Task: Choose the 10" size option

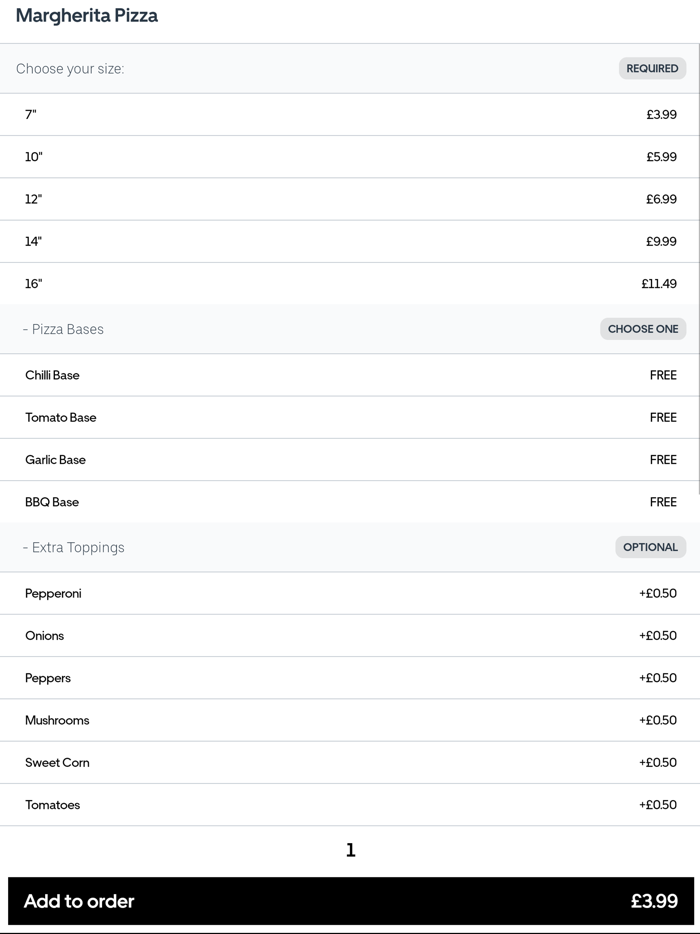Action: [x=350, y=157]
